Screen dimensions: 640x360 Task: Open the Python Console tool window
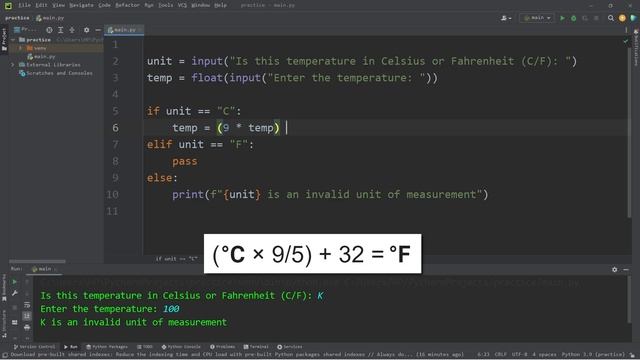click(x=181, y=347)
